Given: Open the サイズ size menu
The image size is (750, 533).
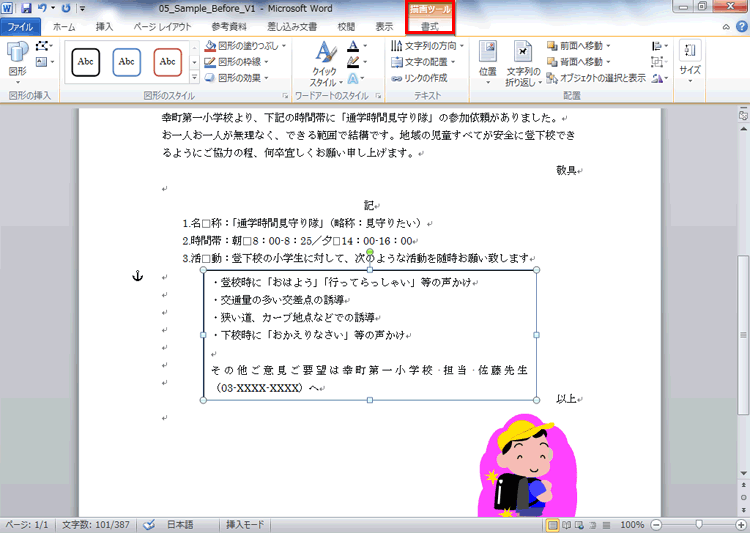Looking at the screenshot, I should click(690, 62).
